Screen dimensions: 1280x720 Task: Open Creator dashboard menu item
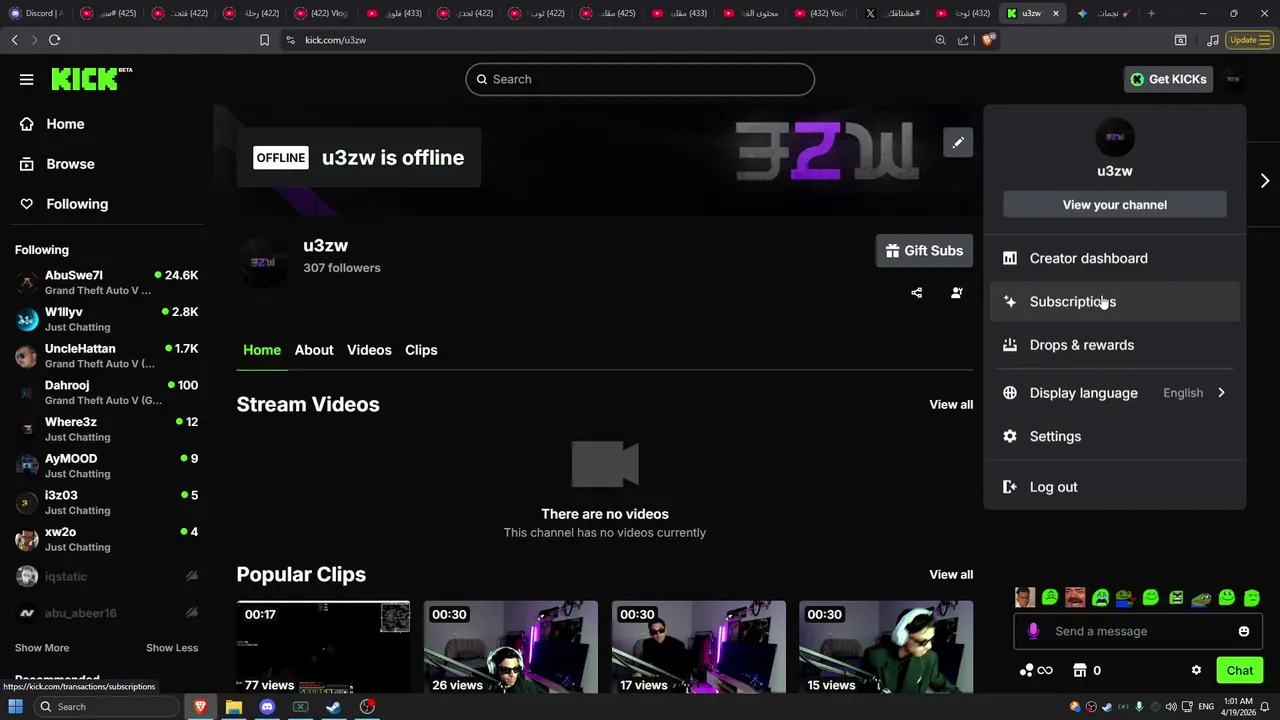point(1114,258)
